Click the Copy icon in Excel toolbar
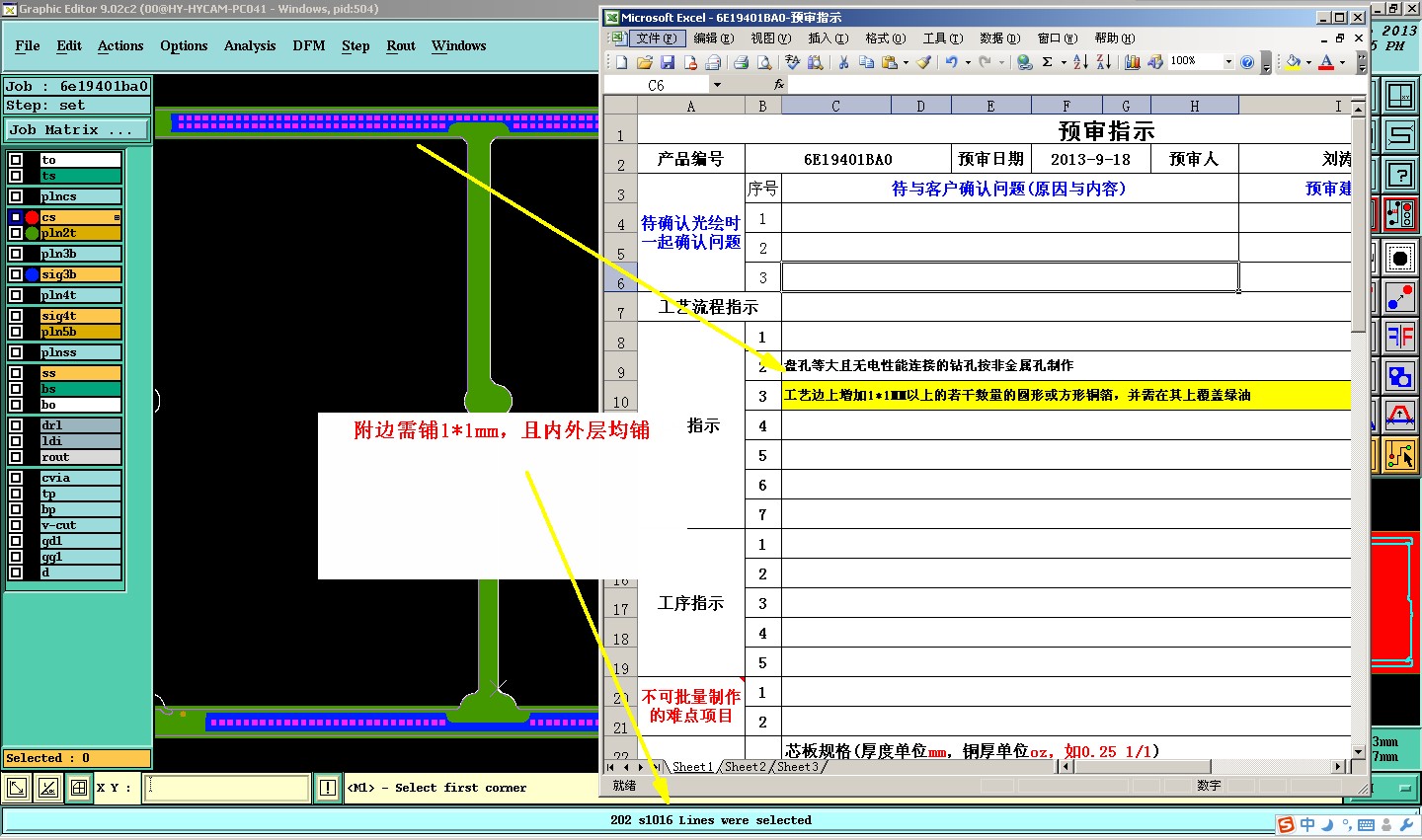The width and height of the screenshot is (1422, 840). [x=866, y=62]
